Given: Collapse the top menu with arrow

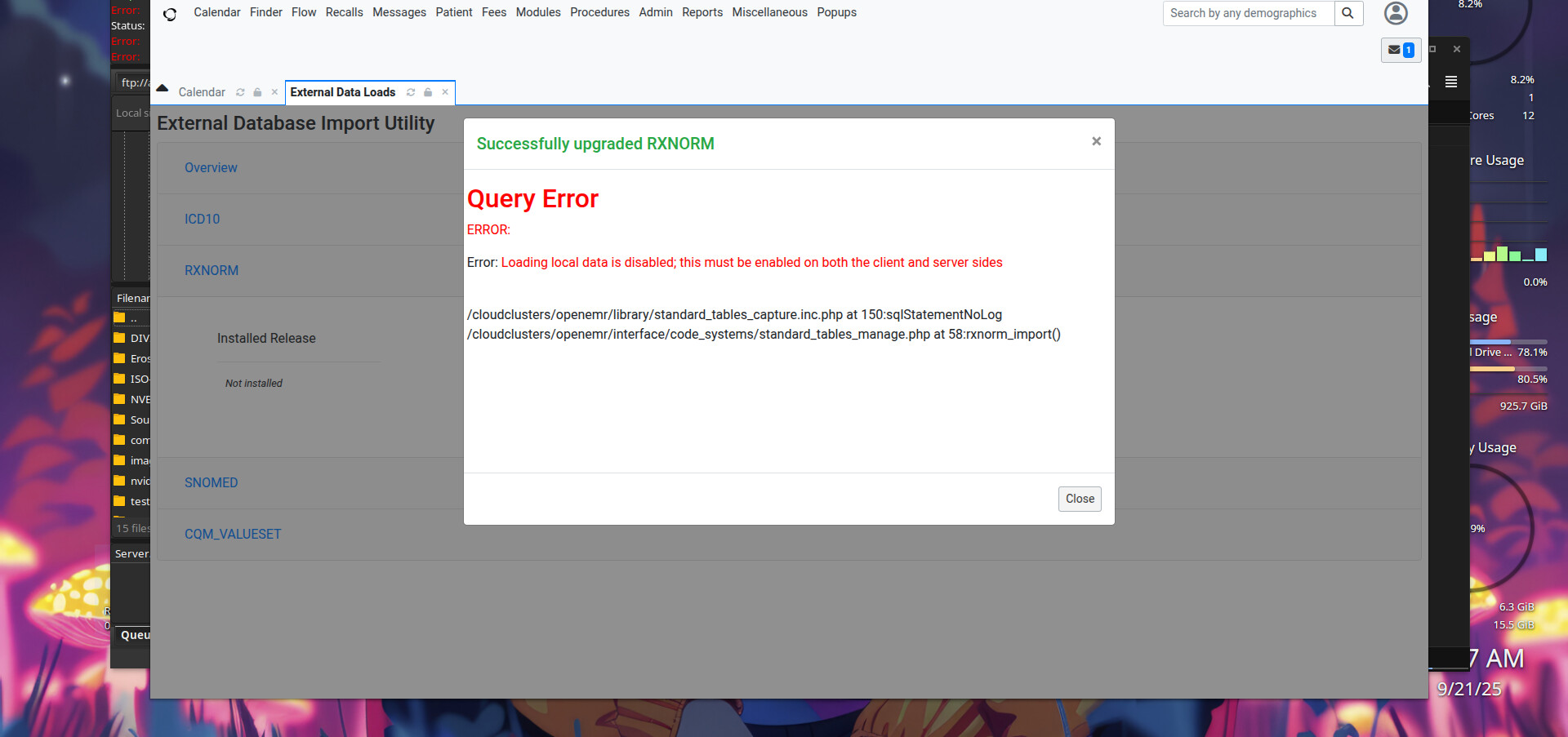Looking at the screenshot, I should (163, 88).
